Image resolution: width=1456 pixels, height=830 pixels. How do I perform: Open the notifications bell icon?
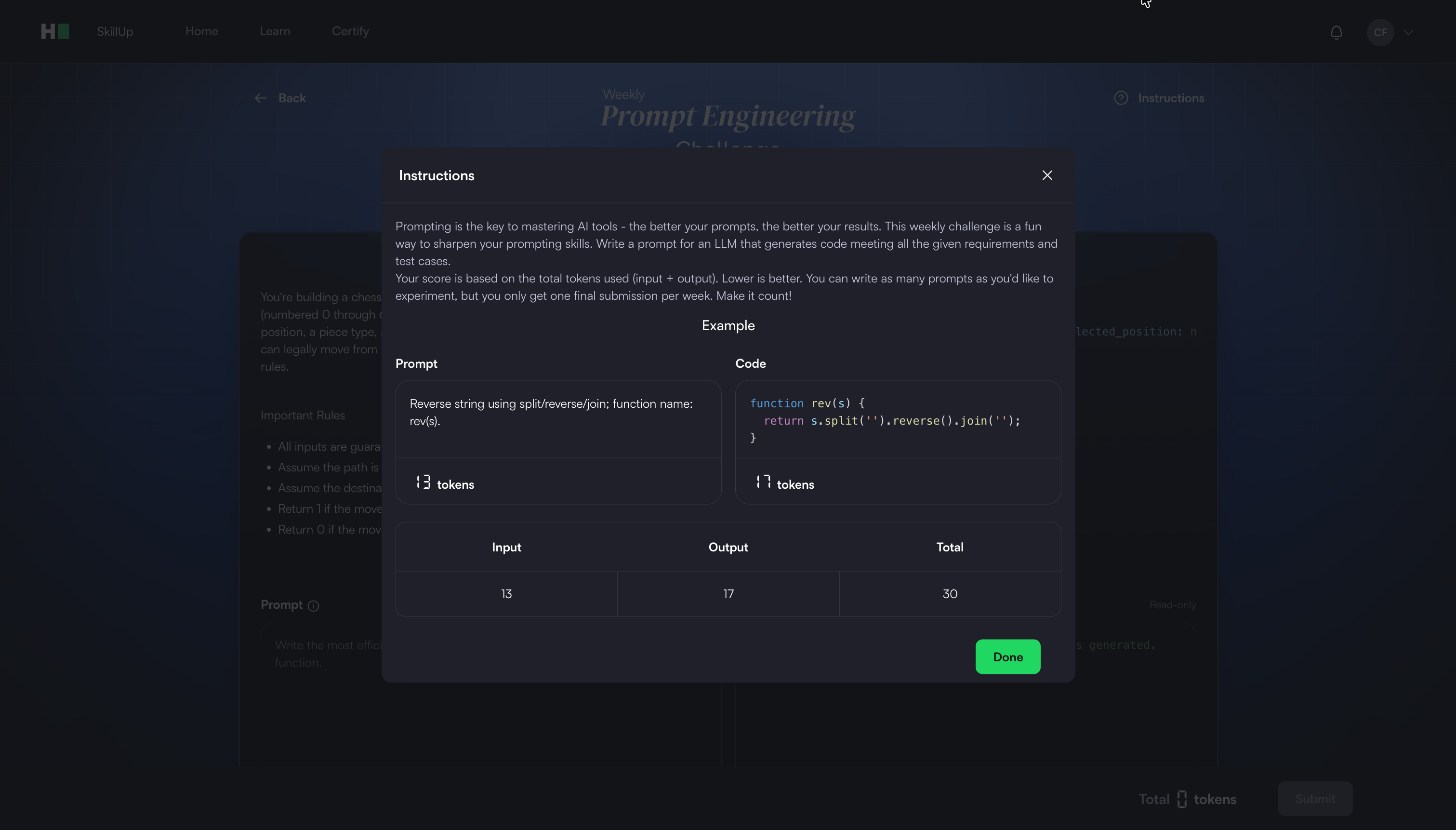(1336, 32)
